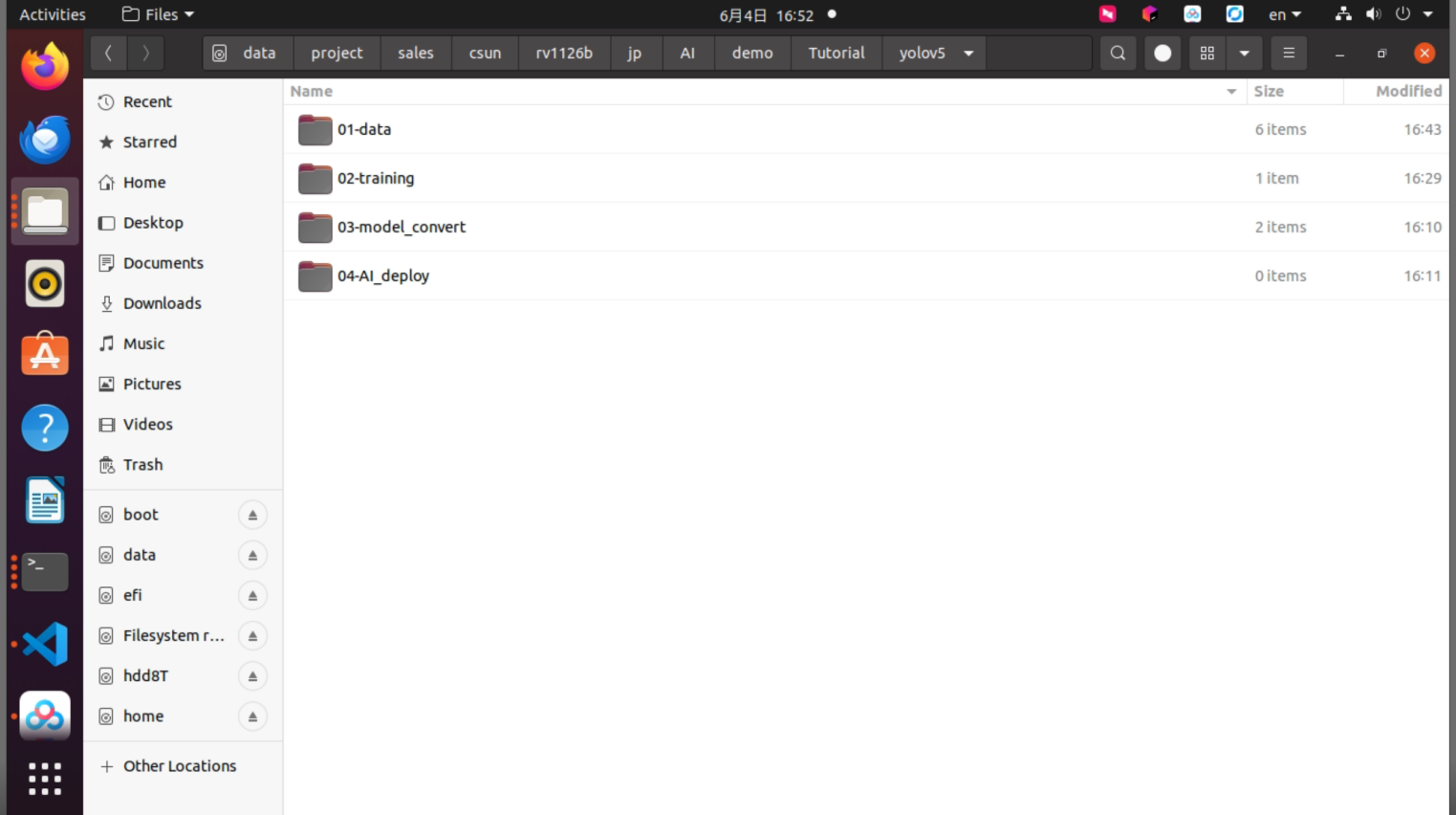Image resolution: width=1456 pixels, height=815 pixels.
Task: Open the hamburger menu in Files
Action: pyautogui.click(x=1289, y=54)
